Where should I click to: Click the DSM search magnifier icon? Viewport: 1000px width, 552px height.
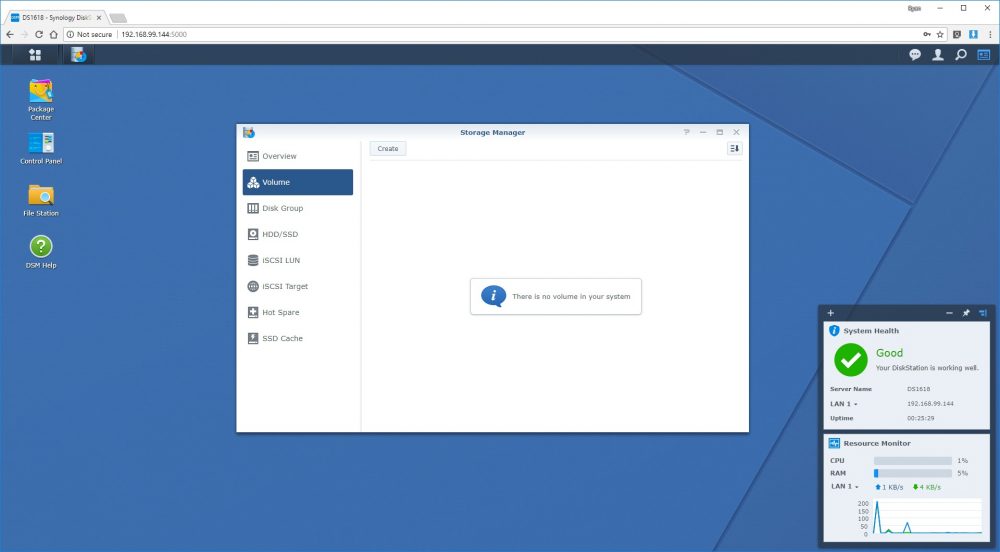960,55
